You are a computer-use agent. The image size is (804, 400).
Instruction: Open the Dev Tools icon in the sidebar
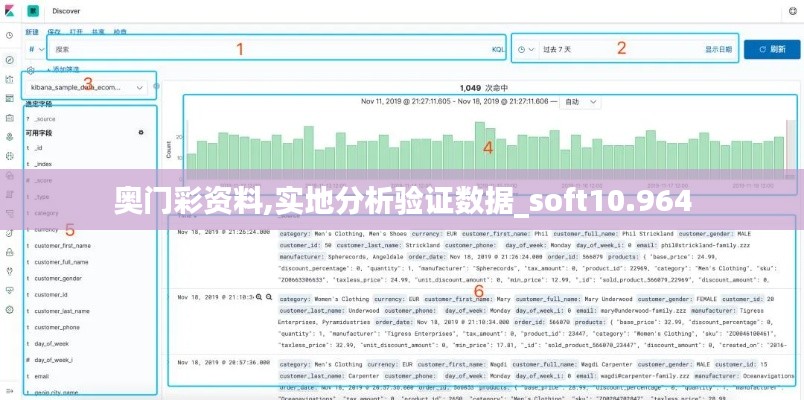[x=9, y=271]
